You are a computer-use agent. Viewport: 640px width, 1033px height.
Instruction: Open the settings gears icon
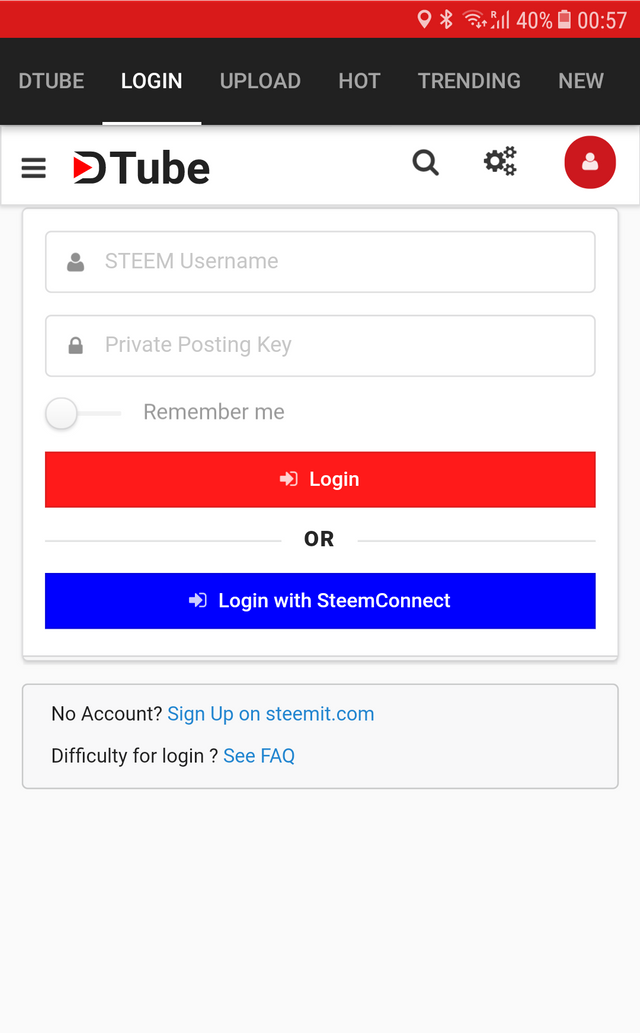500,161
